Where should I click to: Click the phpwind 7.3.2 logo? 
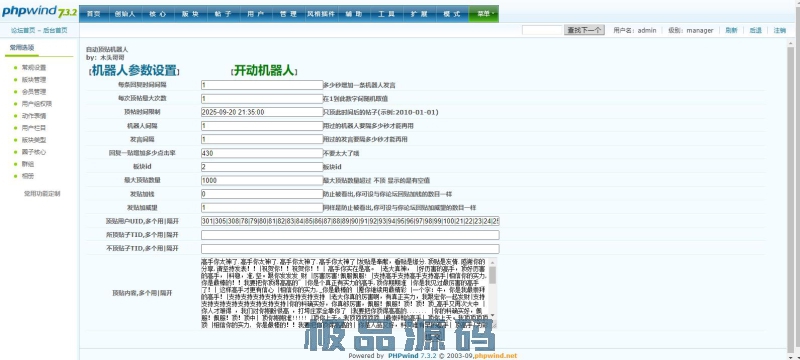39,11
